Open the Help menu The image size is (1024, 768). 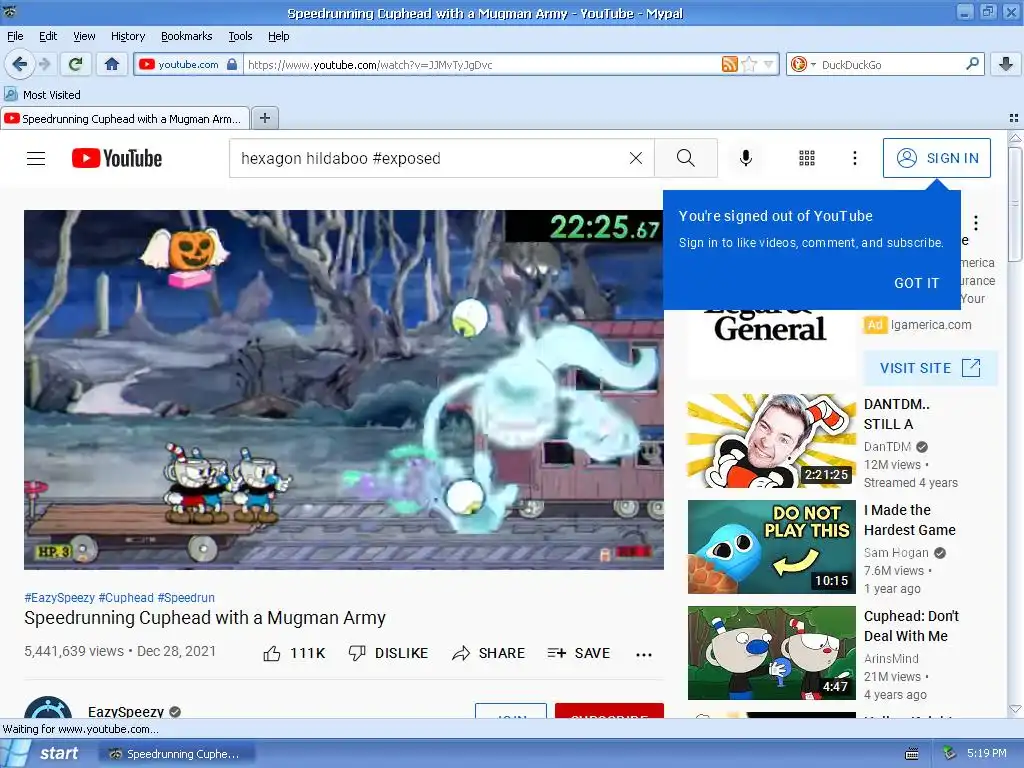pos(278,36)
